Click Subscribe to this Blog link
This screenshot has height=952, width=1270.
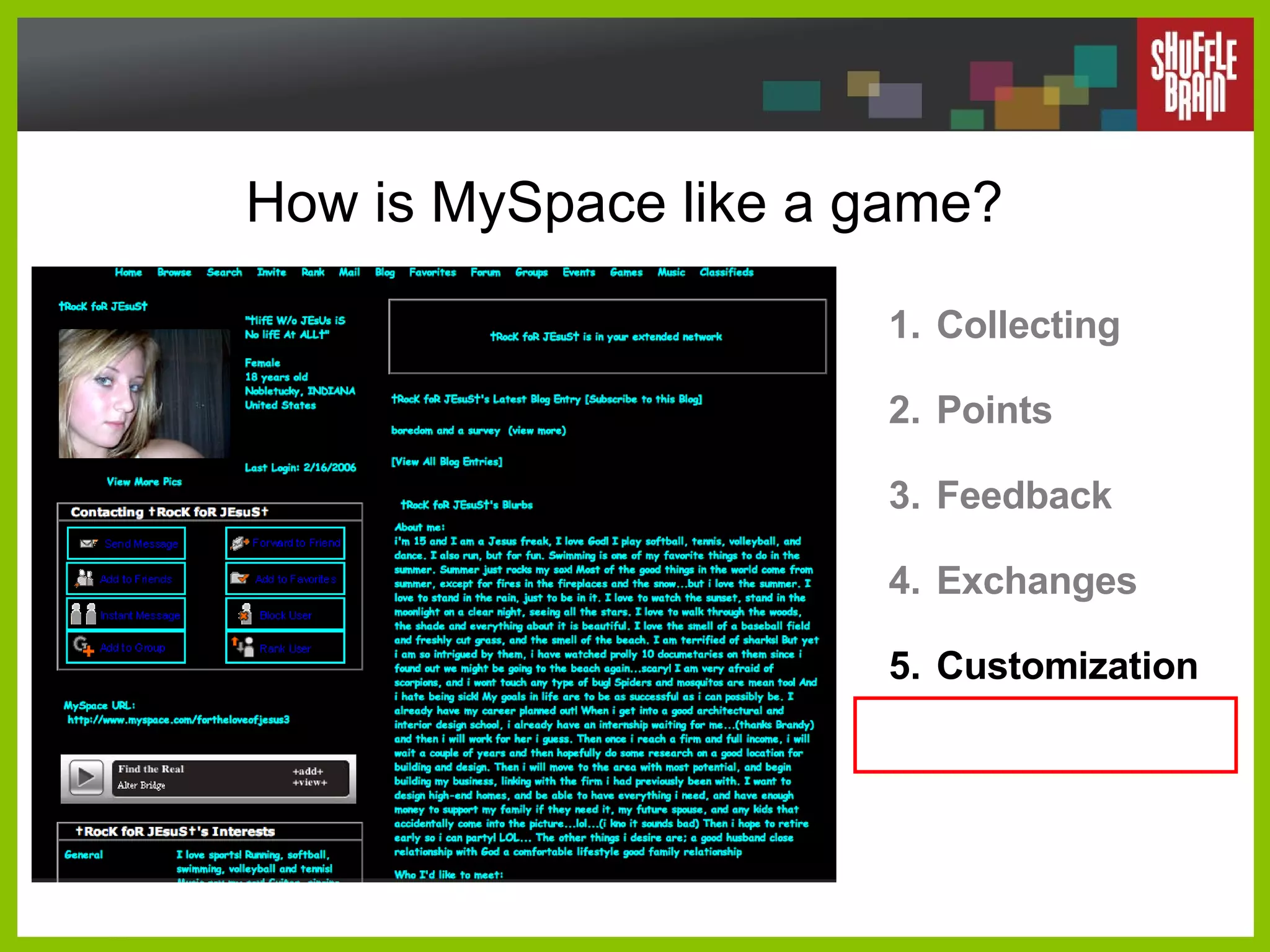[644, 399]
